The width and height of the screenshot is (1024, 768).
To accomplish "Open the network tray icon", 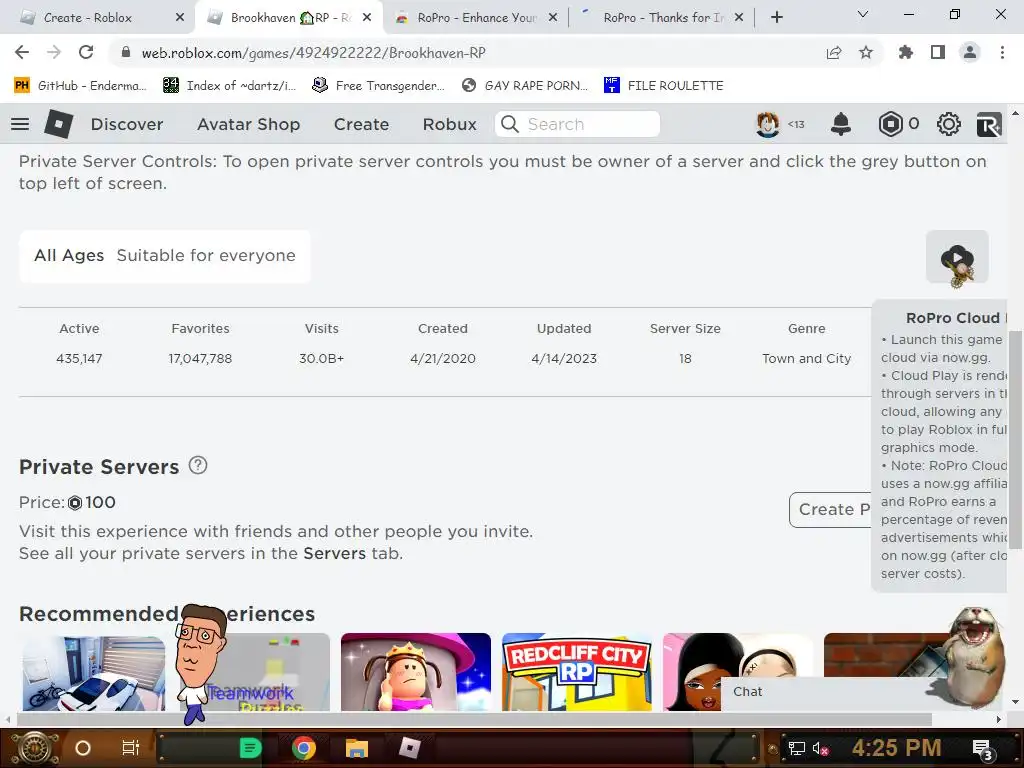I will pyautogui.click(x=796, y=748).
